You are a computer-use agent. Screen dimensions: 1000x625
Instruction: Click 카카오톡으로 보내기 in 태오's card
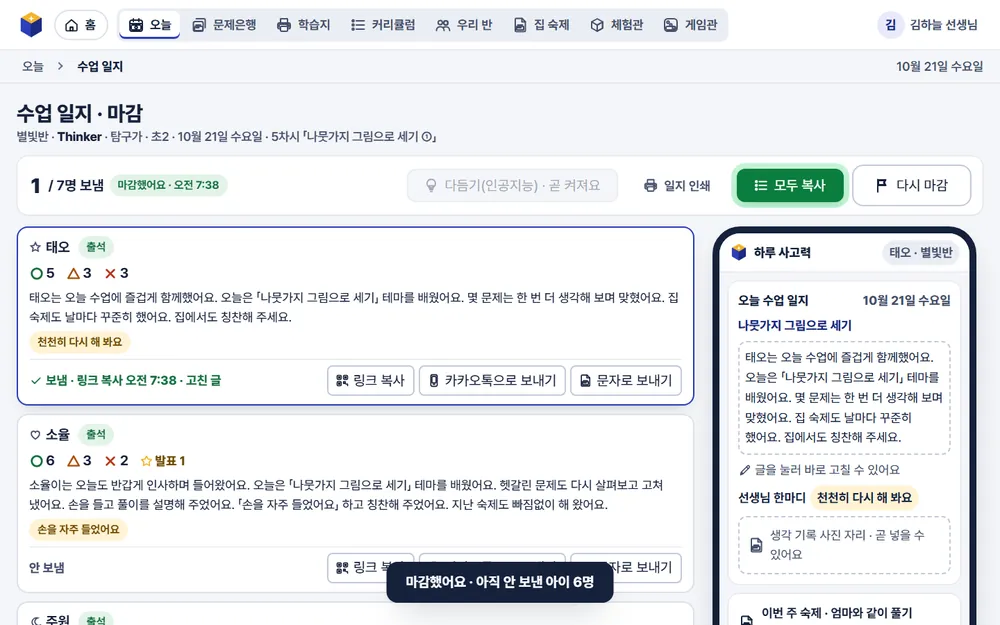tap(492, 380)
